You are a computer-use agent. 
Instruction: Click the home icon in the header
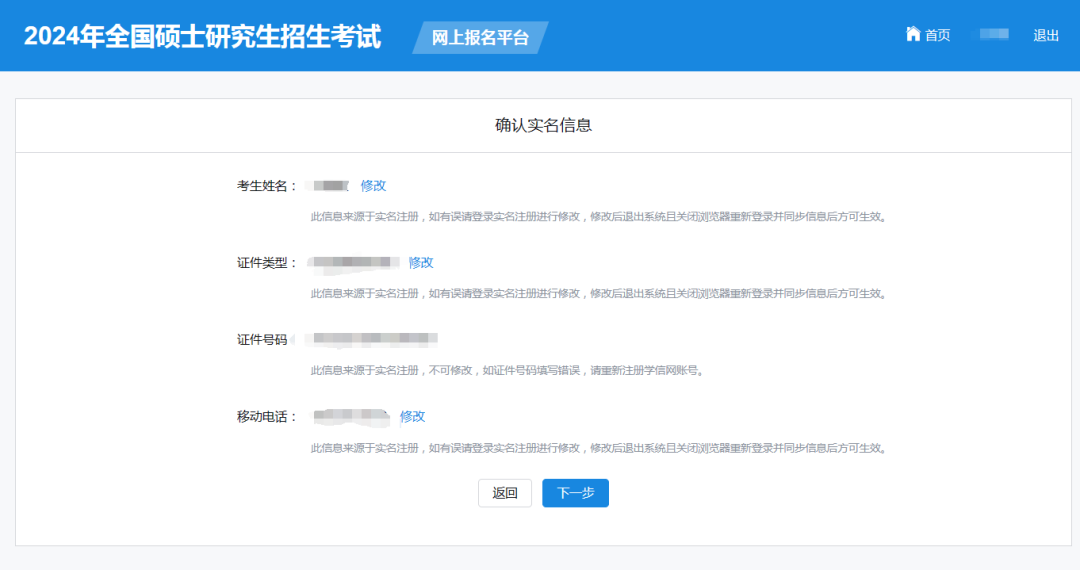pyautogui.click(x=912, y=34)
